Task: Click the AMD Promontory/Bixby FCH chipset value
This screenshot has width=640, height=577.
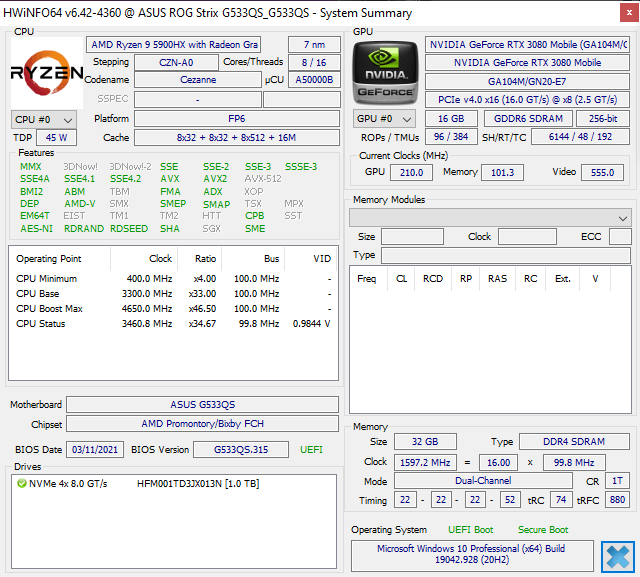Action: click(x=202, y=424)
